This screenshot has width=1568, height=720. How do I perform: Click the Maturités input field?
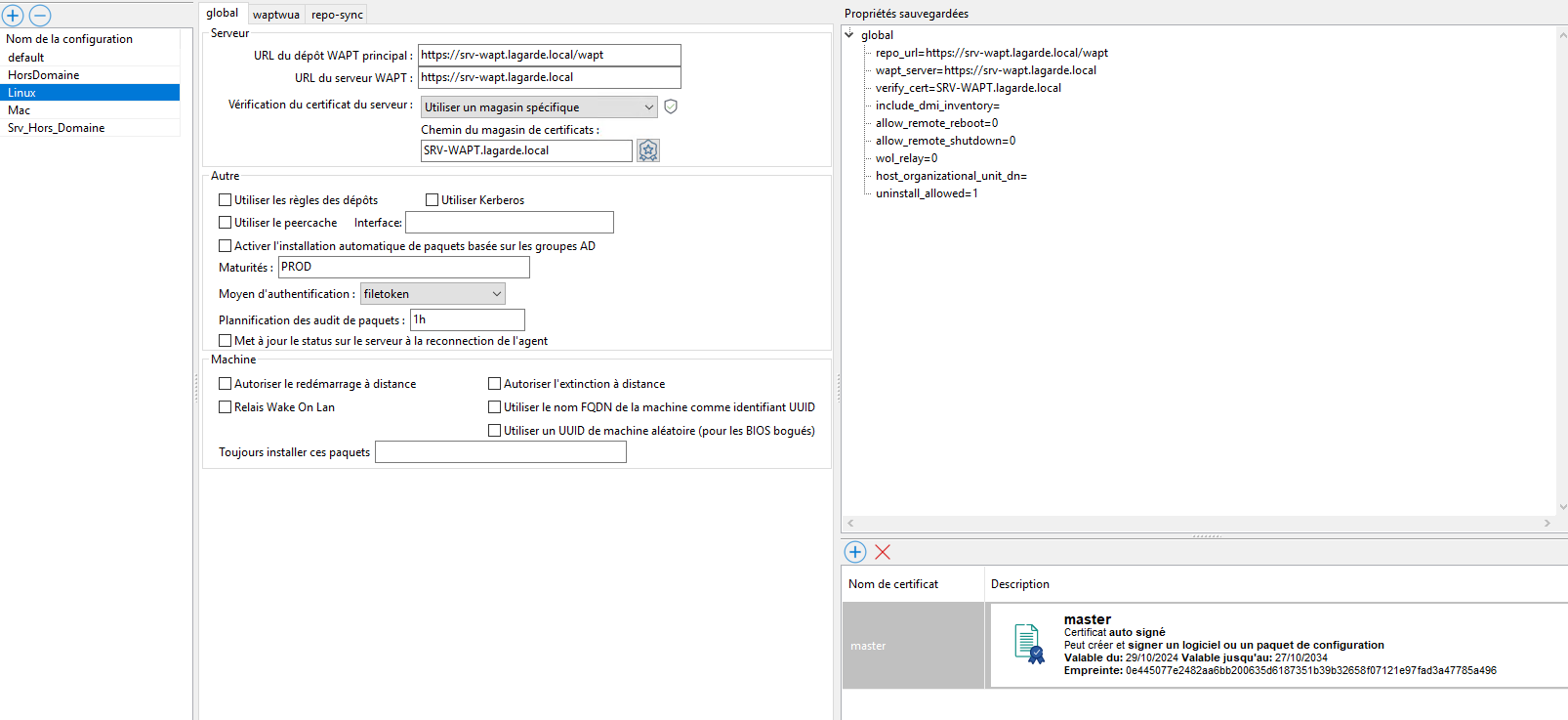(x=403, y=267)
